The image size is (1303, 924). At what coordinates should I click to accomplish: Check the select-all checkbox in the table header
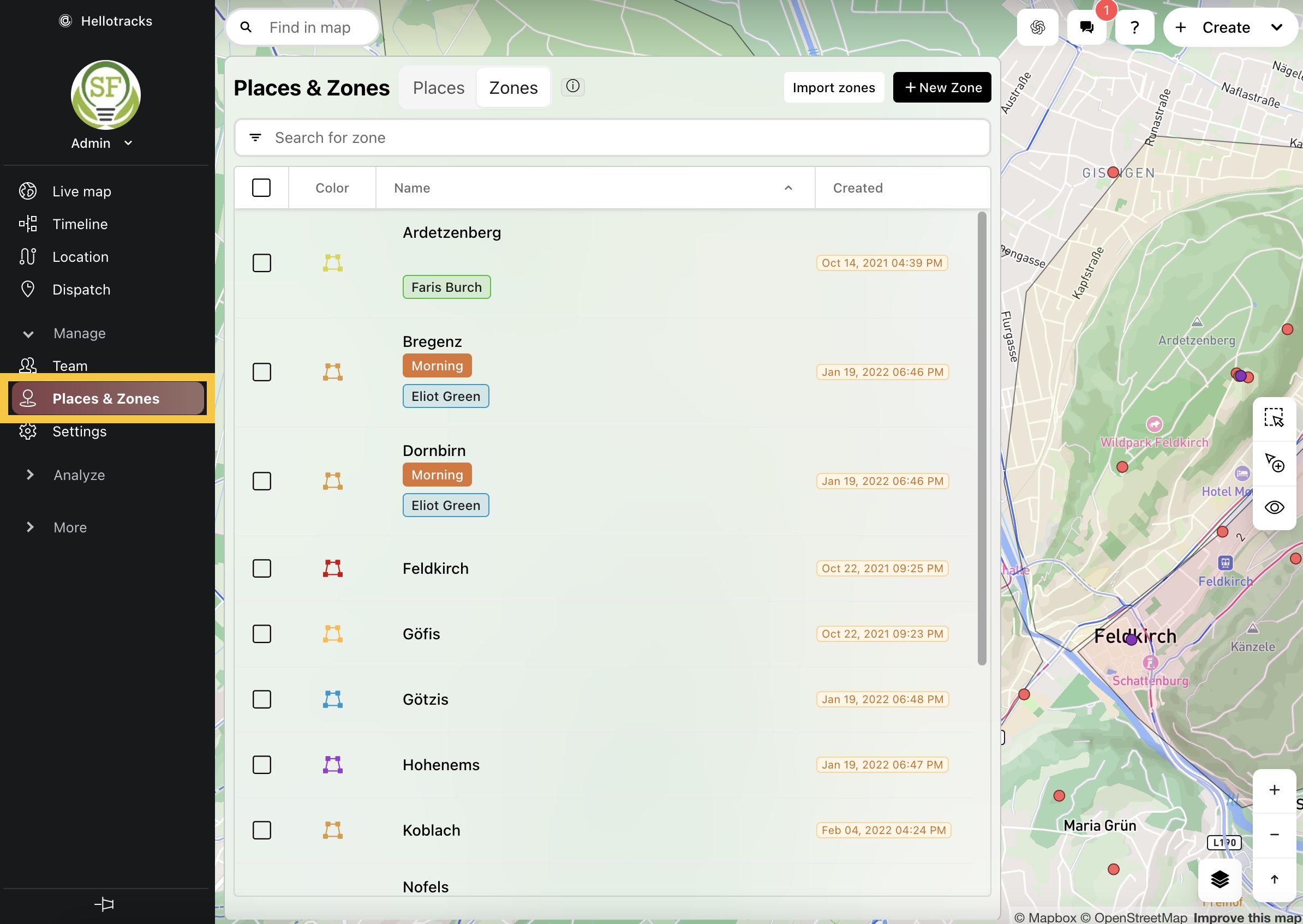[x=261, y=187]
